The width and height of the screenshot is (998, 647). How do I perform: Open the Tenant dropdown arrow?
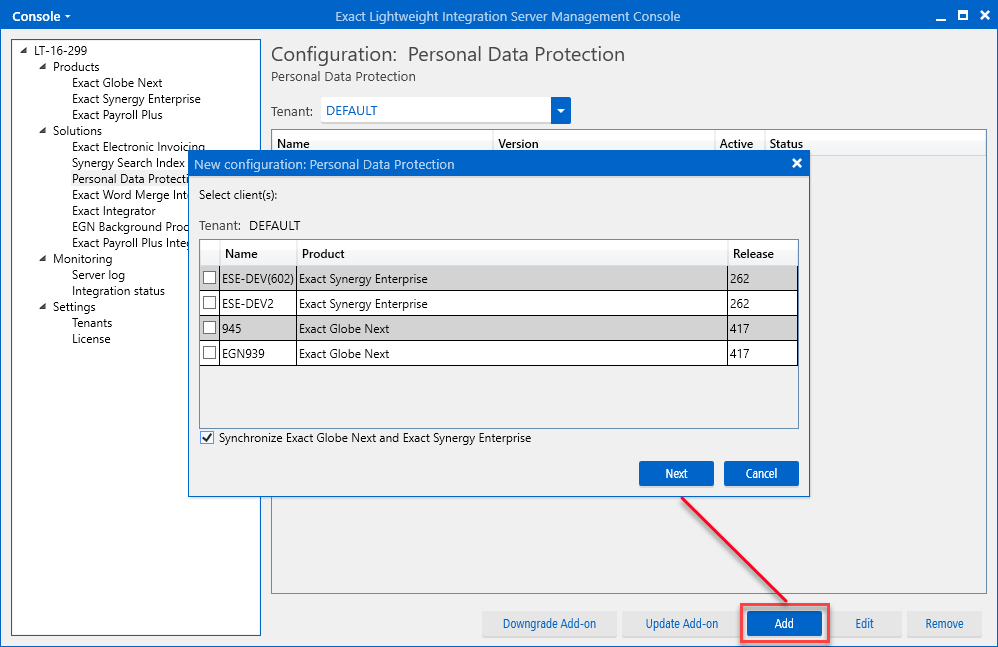(x=560, y=111)
